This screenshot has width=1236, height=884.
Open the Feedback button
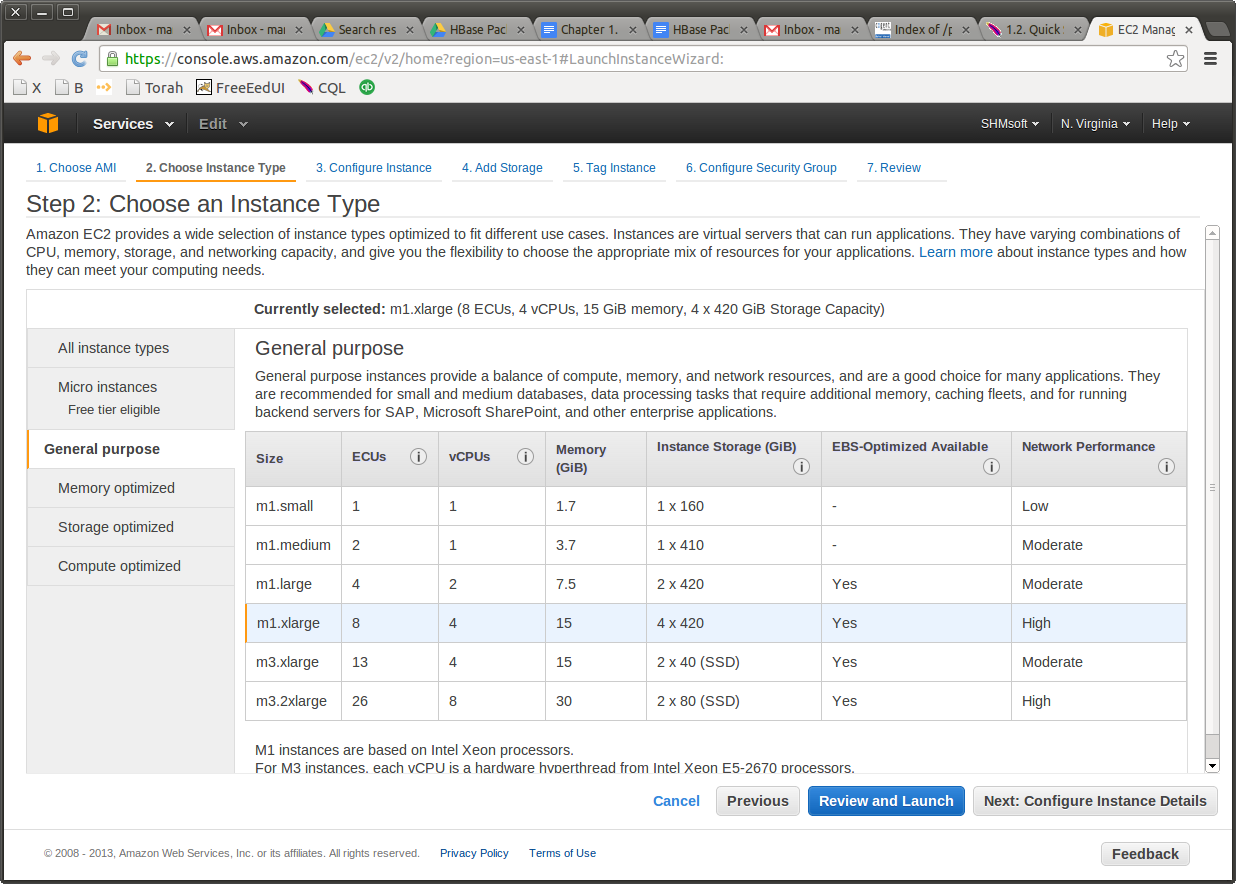(1145, 854)
